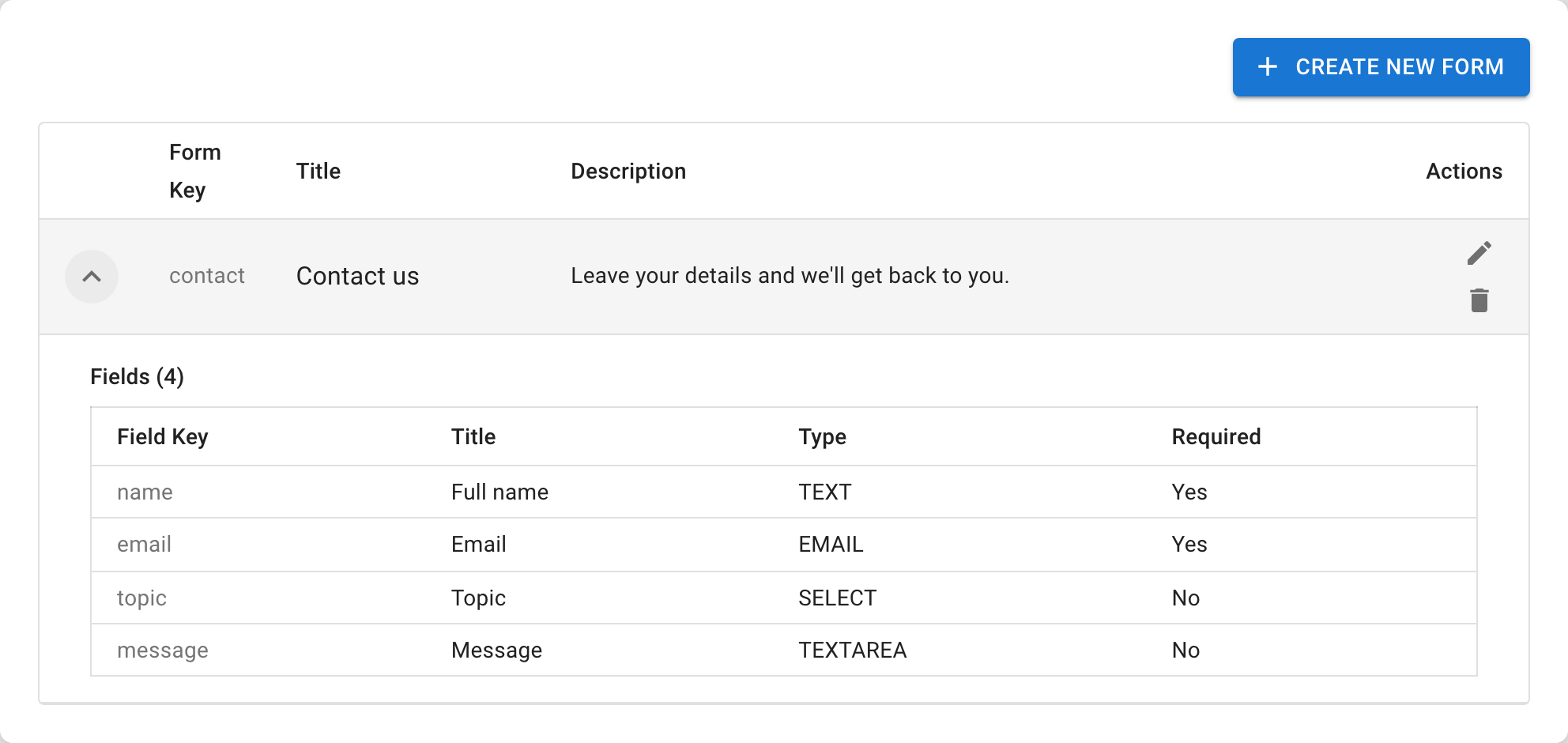Screen dimensions: 1568x743
Task: Click the 'Full name' field title
Action: [x=499, y=492]
